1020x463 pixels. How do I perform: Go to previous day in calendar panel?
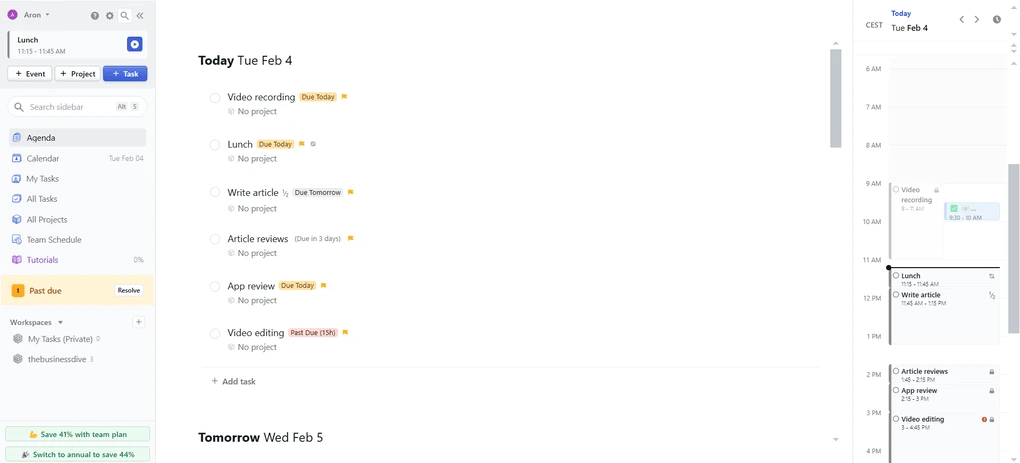(x=962, y=20)
